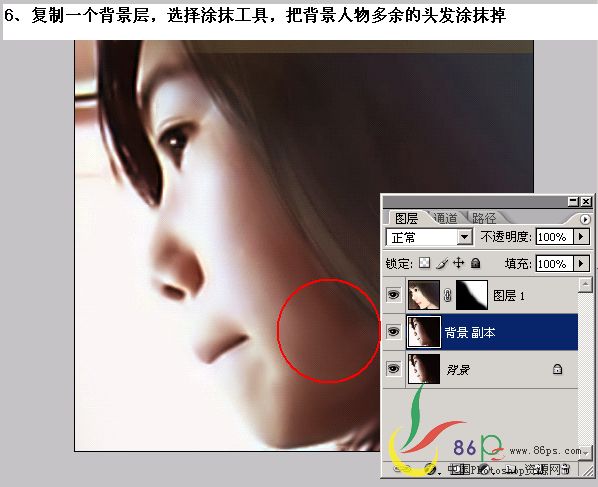The height and width of the screenshot is (487, 598).
Task: Click the lock position move icon
Action: 458,263
